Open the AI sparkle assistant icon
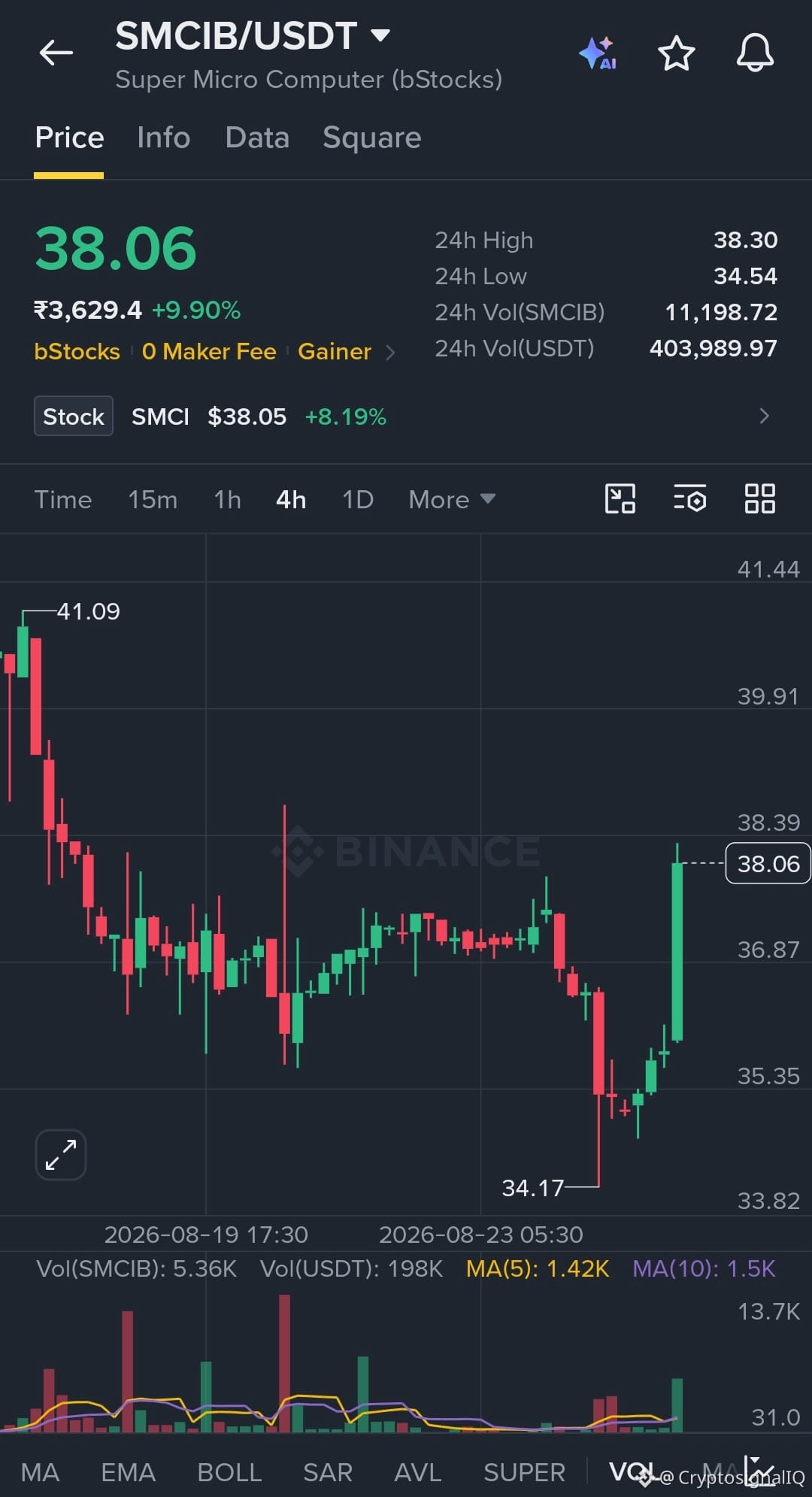 pos(598,53)
